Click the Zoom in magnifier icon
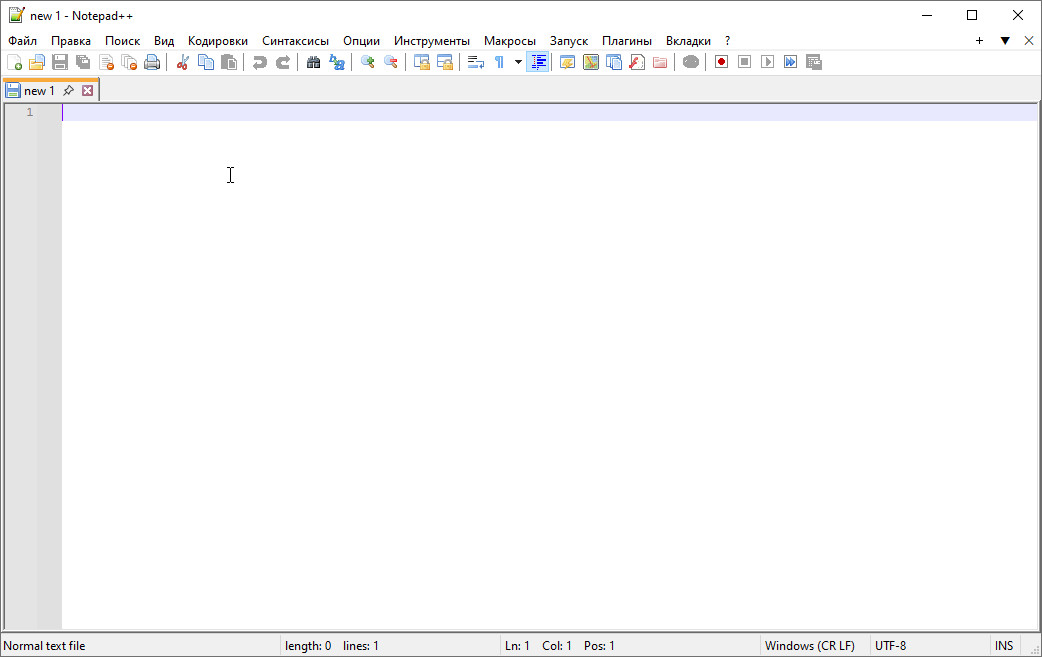Screen dimensions: 1042x657 (367, 62)
